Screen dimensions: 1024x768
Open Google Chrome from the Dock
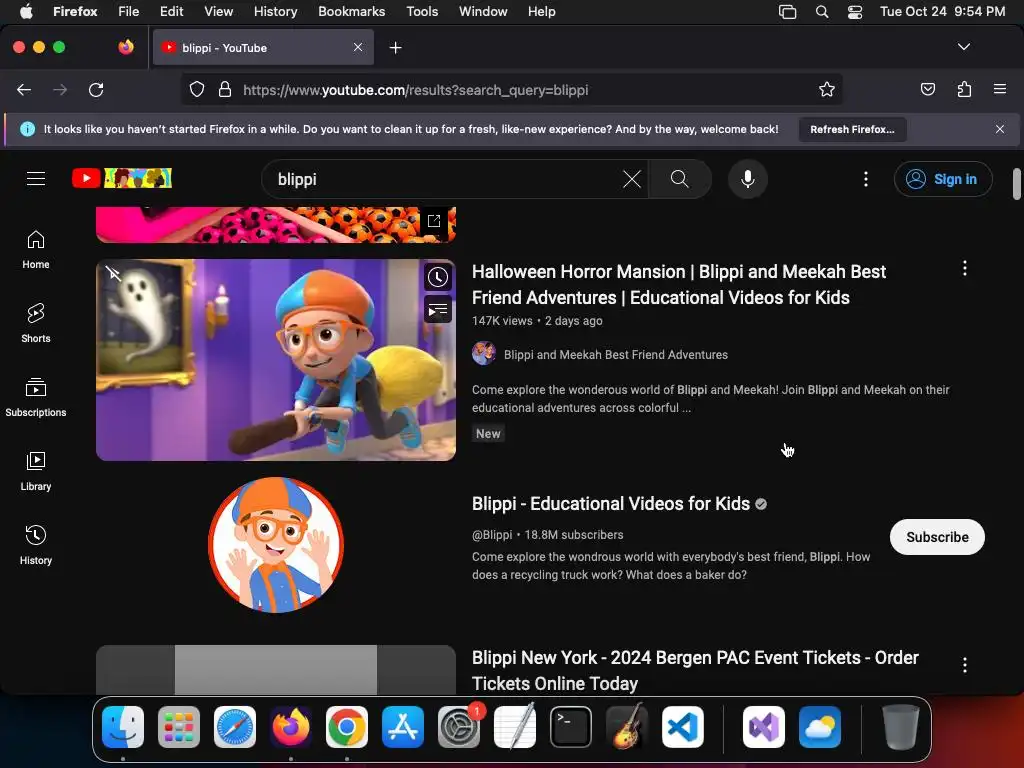tap(347, 727)
